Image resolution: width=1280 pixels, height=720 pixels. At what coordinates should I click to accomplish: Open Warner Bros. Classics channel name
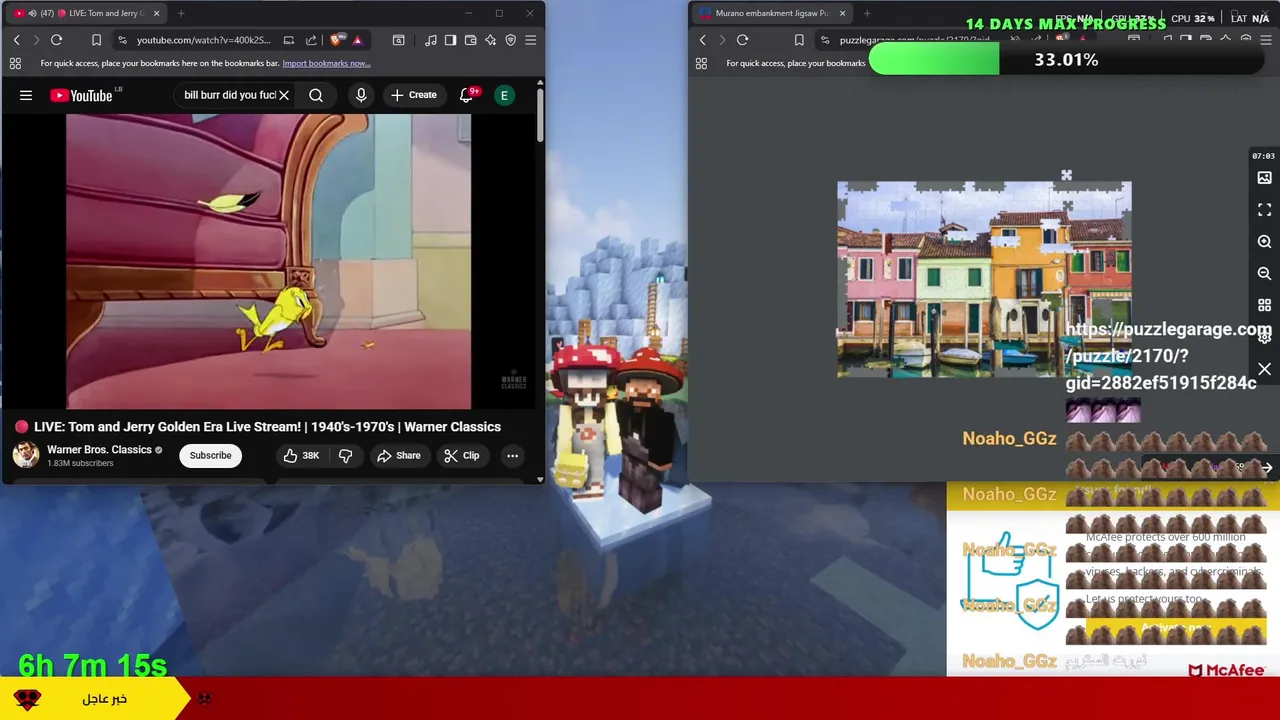pos(99,450)
